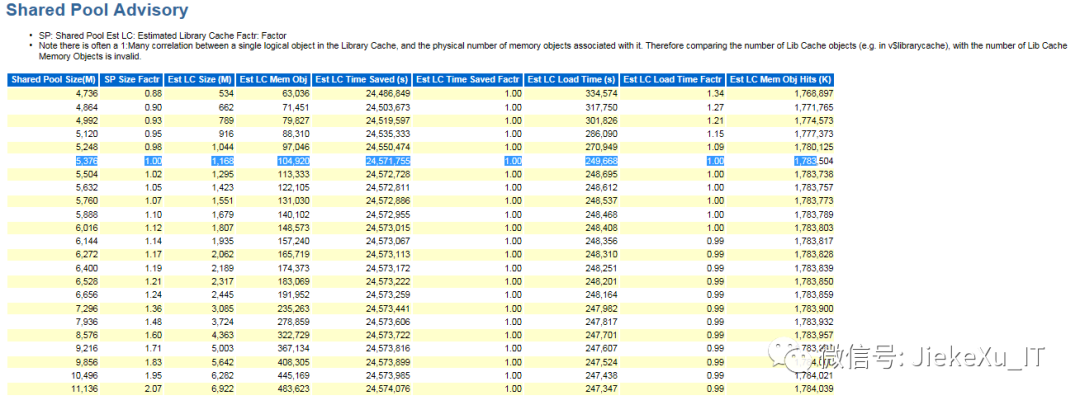Viewport: 1080px width, 405px height.
Task: Click the Shared Pool Advisory heading
Action: tap(97, 11)
